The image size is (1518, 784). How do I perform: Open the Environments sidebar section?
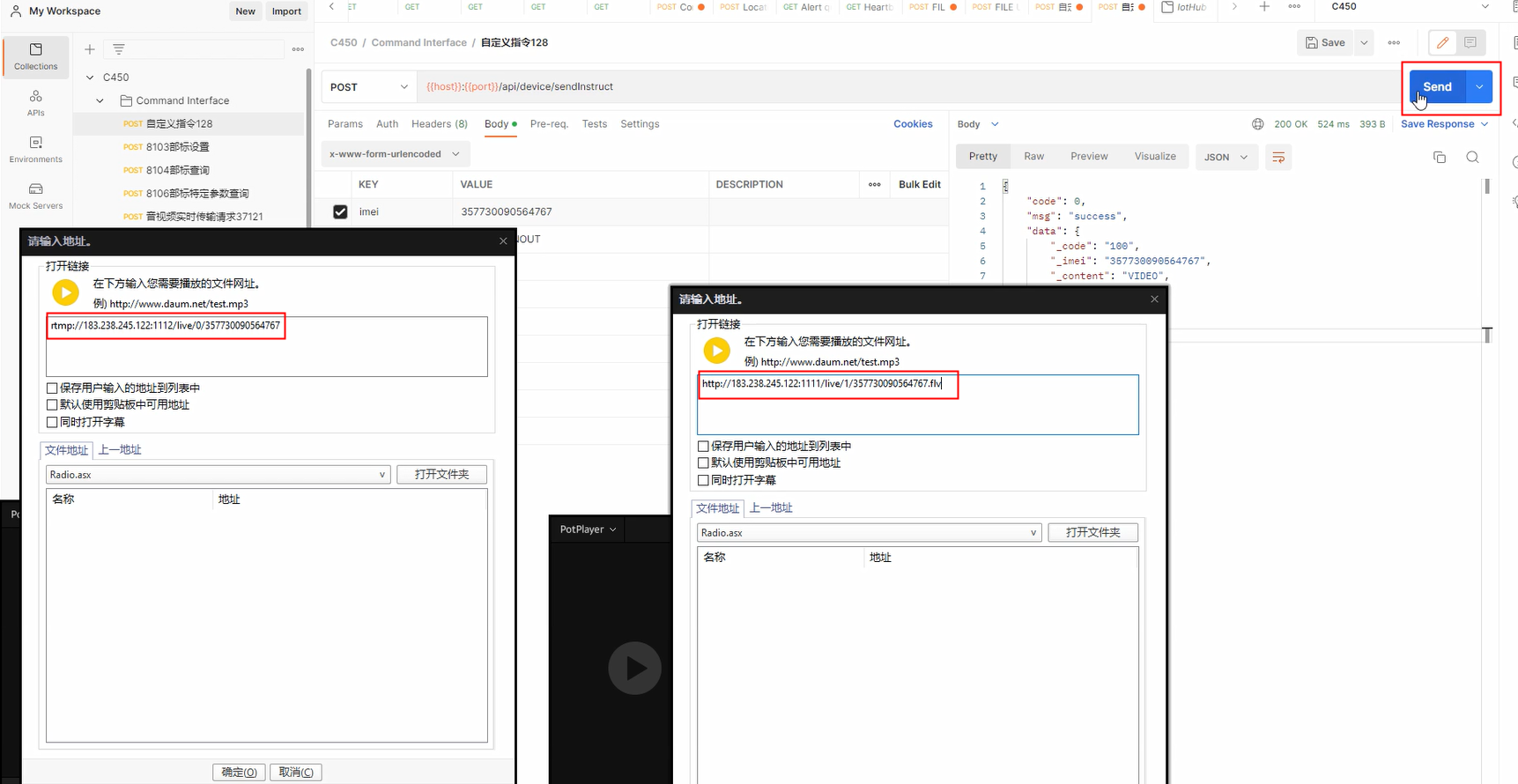(35, 149)
